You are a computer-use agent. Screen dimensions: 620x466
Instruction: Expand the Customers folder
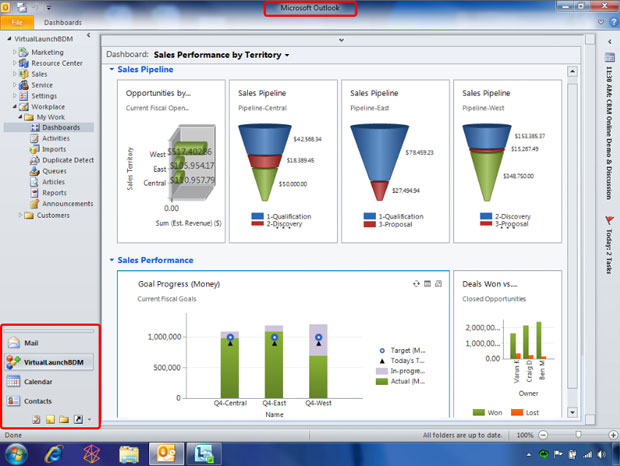[20, 215]
